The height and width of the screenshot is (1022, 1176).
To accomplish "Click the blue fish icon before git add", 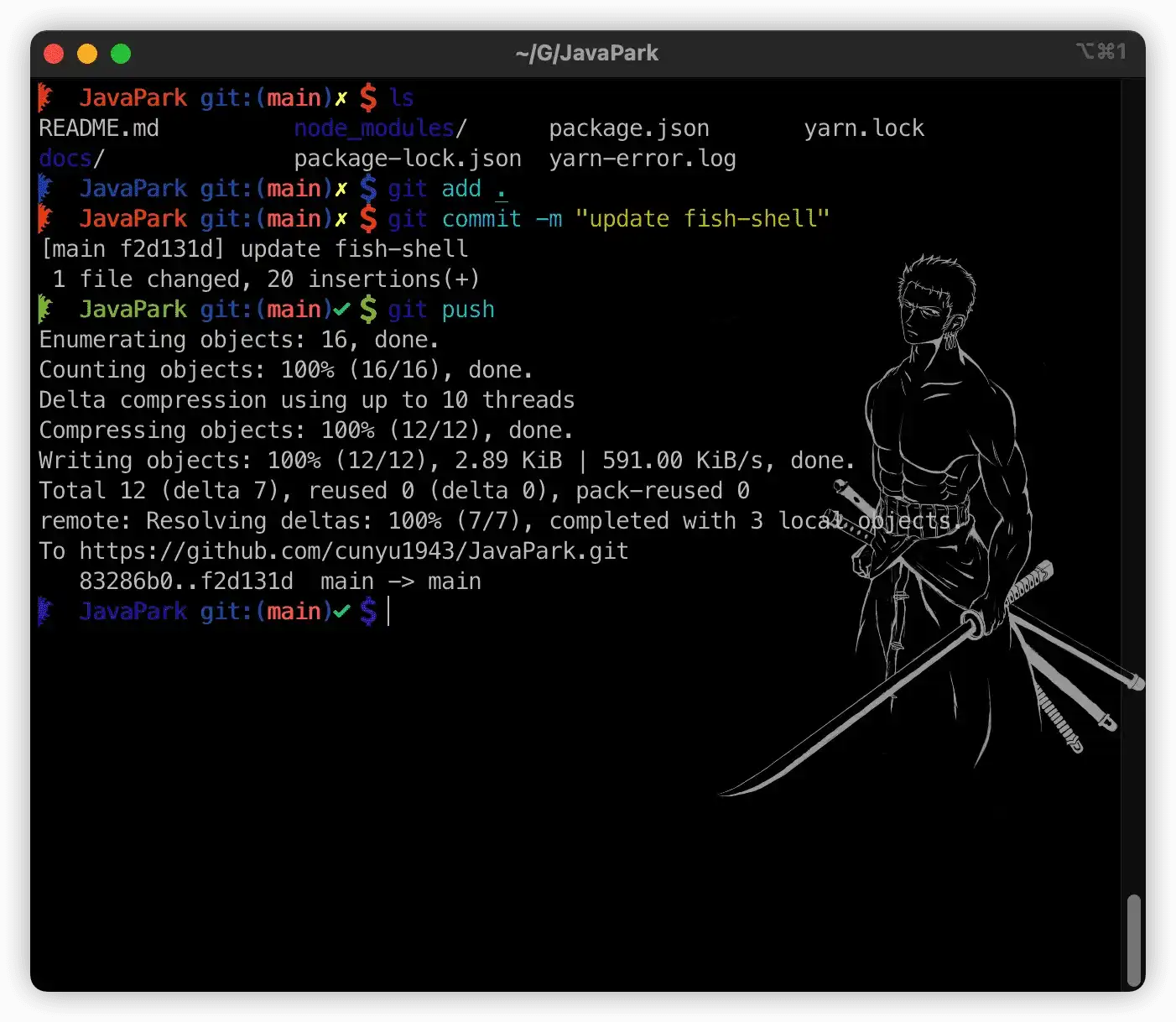I will pyautogui.click(x=45, y=189).
